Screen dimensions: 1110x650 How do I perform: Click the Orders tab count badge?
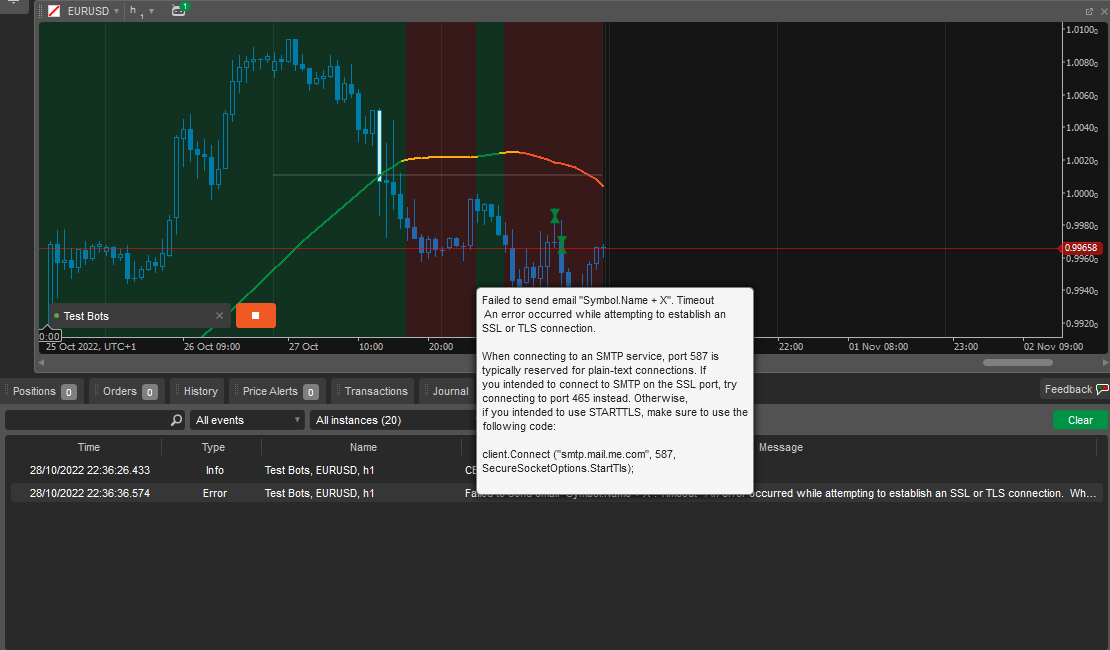(x=149, y=392)
